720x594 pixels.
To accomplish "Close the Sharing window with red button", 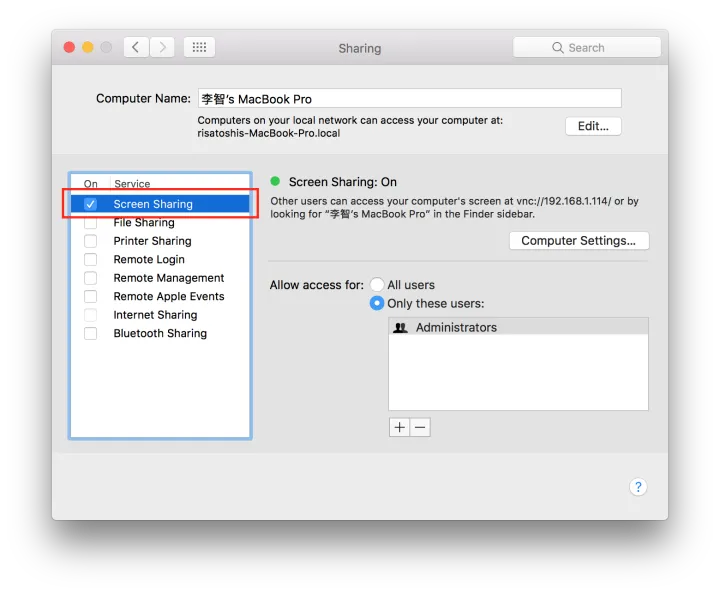I will [69, 47].
